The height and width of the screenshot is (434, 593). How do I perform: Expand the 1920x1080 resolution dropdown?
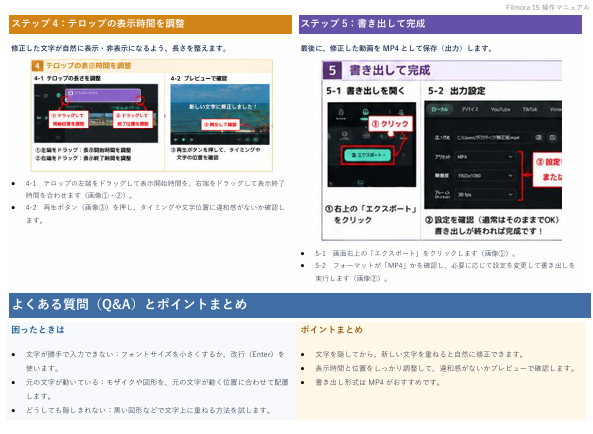point(485,175)
